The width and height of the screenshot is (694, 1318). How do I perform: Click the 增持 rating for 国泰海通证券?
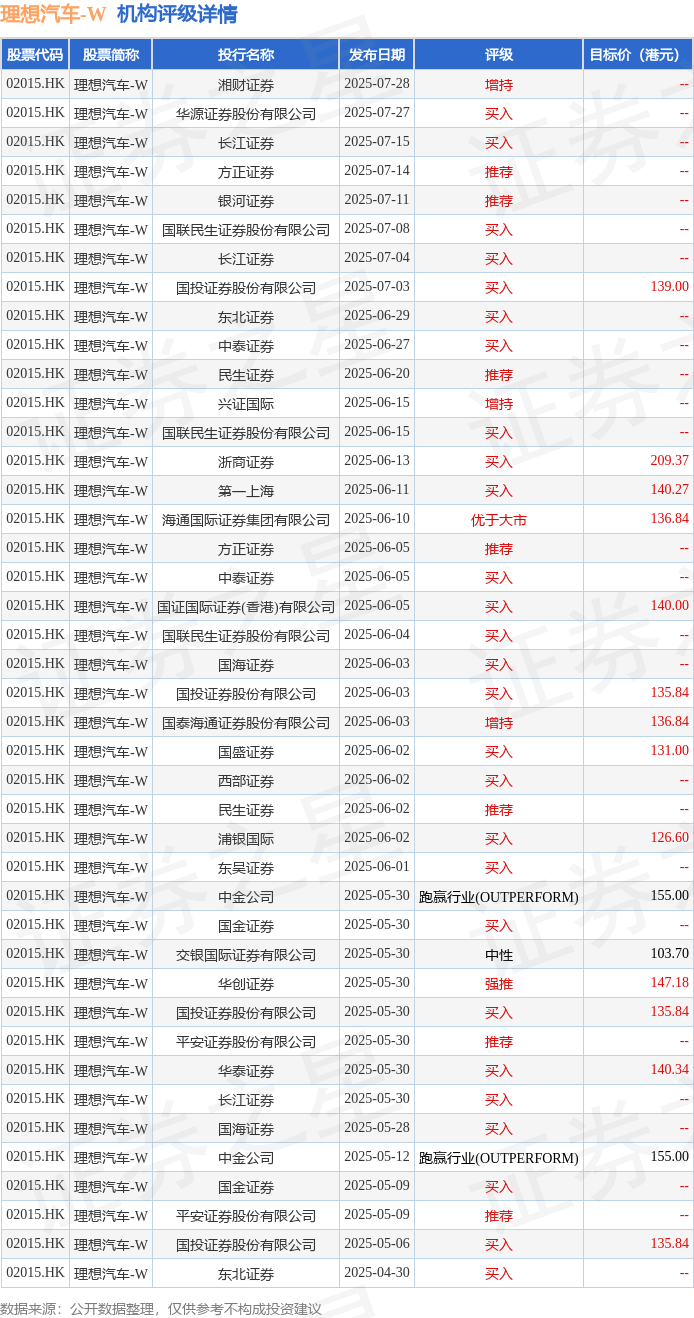click(499, 723)
